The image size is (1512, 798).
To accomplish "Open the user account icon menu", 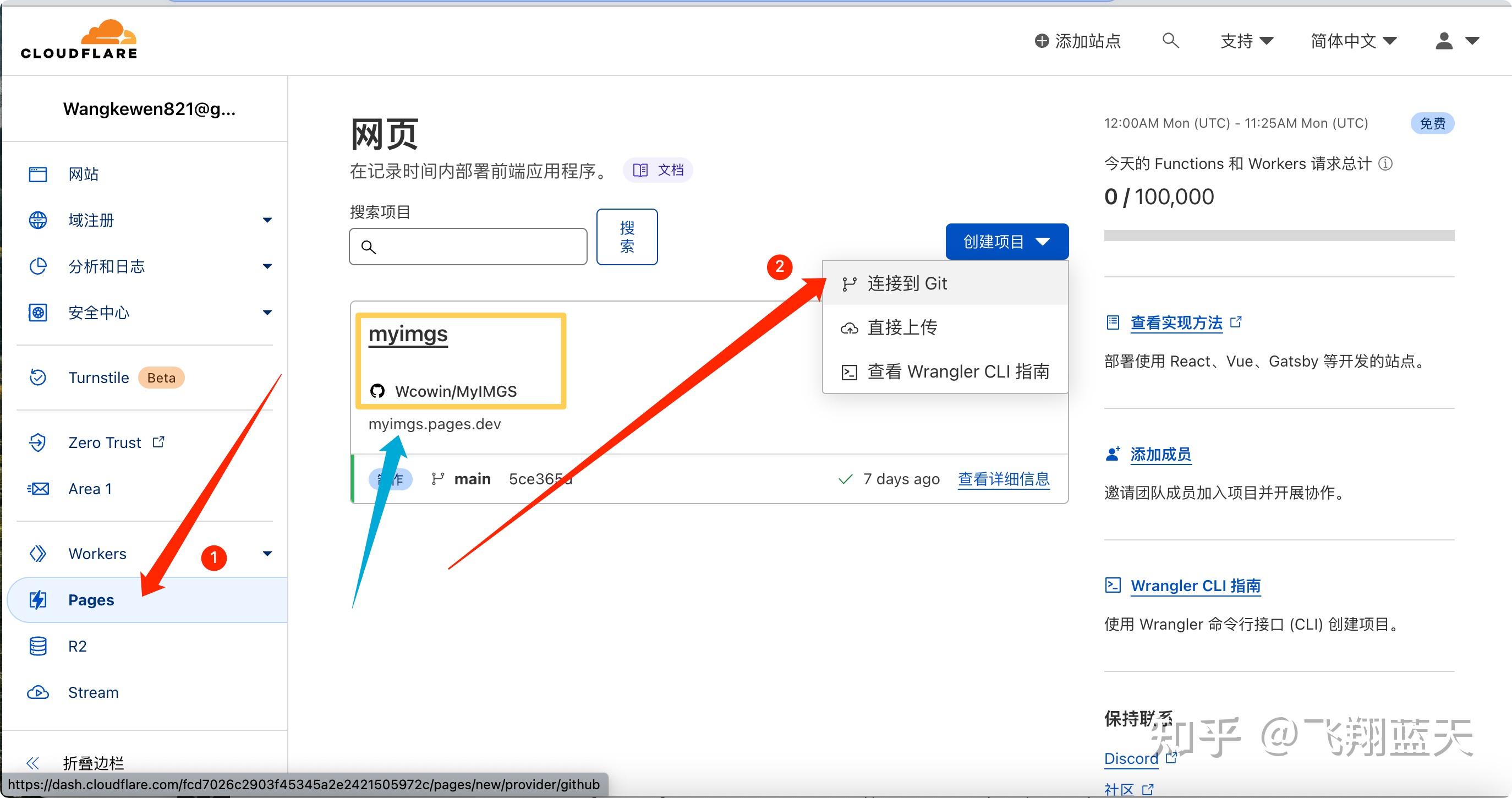I will point(1444,41).
